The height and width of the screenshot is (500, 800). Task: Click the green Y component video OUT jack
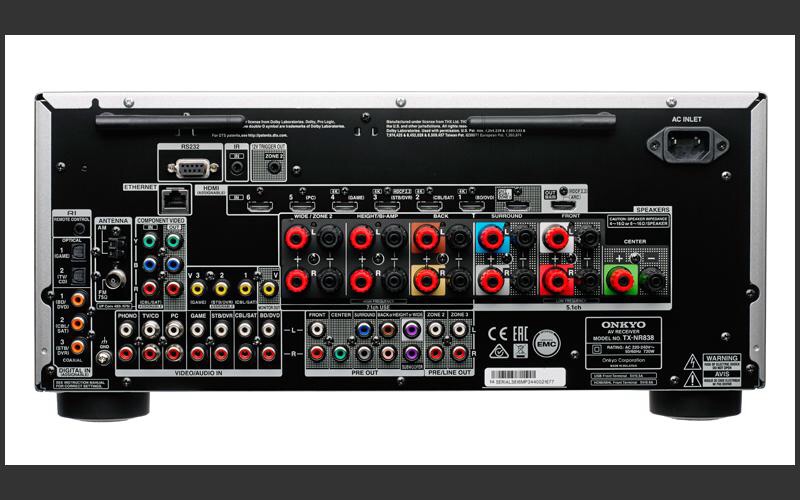[x=173, y=240]
